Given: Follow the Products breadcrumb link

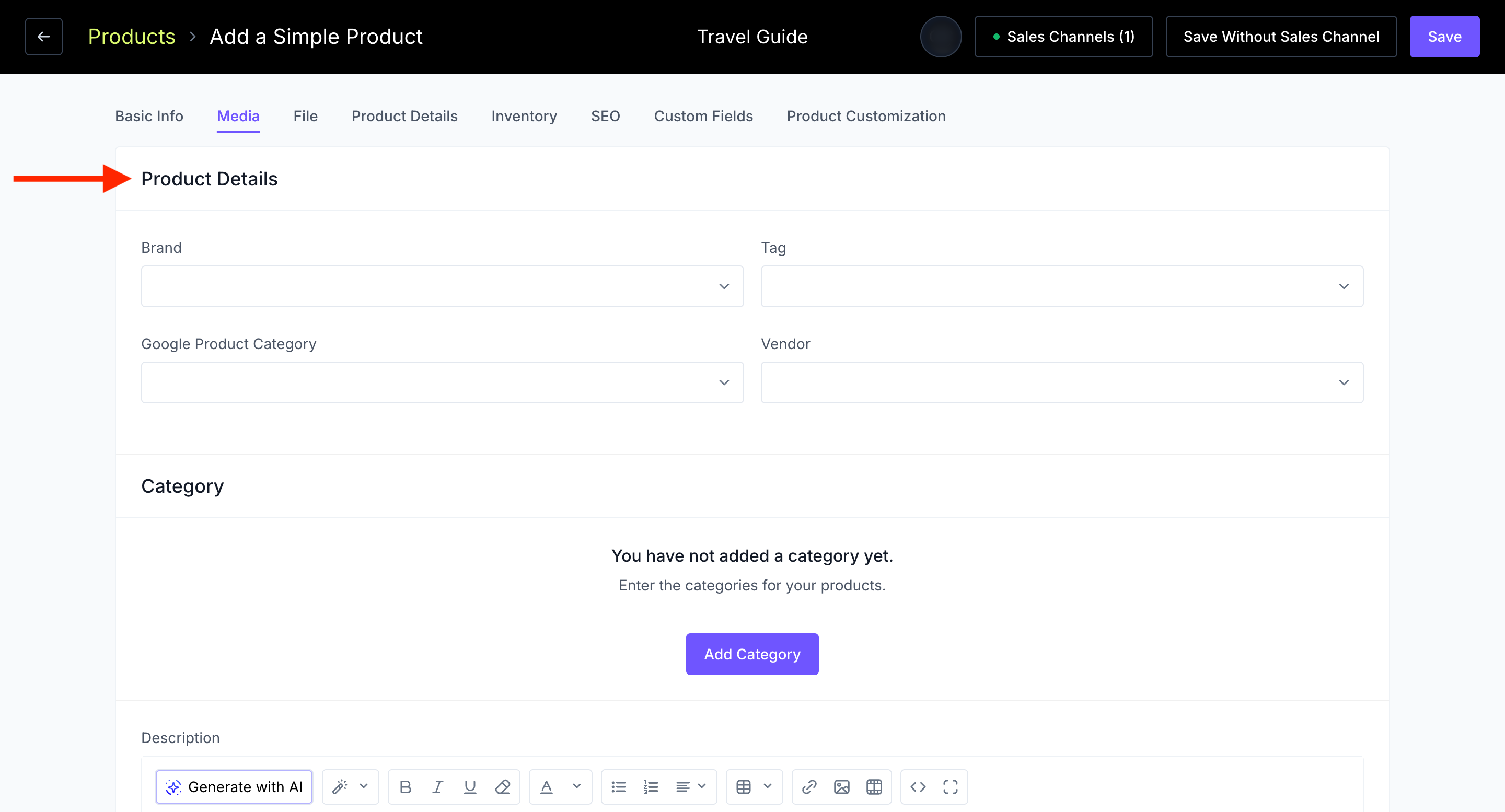Looking at the screenshot, I should point(132,37).
